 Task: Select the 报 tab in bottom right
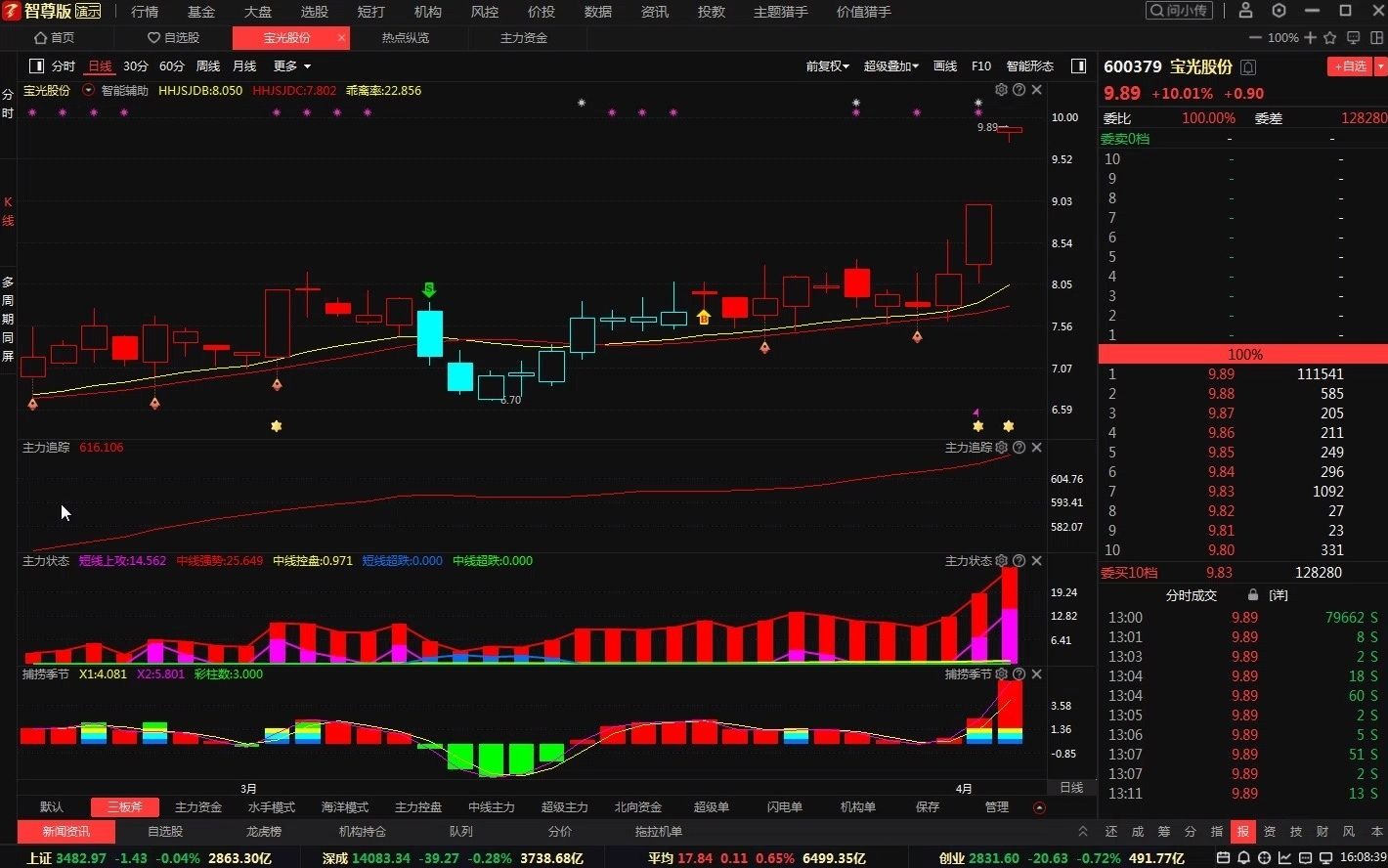[x=1242, y=832]
